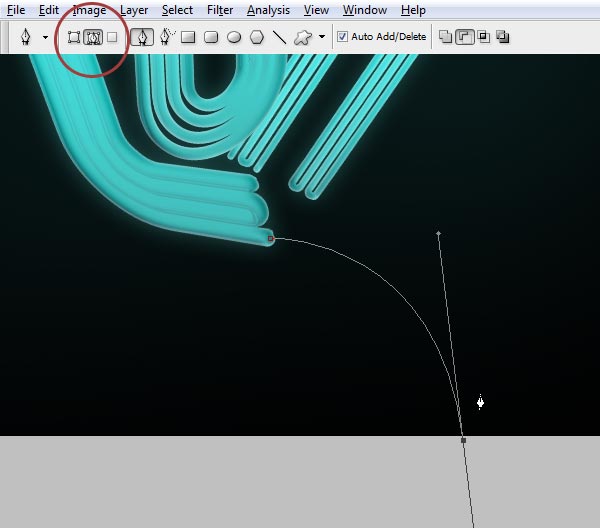
Task: Open the View menu
Action: click(x=316, y=10)
